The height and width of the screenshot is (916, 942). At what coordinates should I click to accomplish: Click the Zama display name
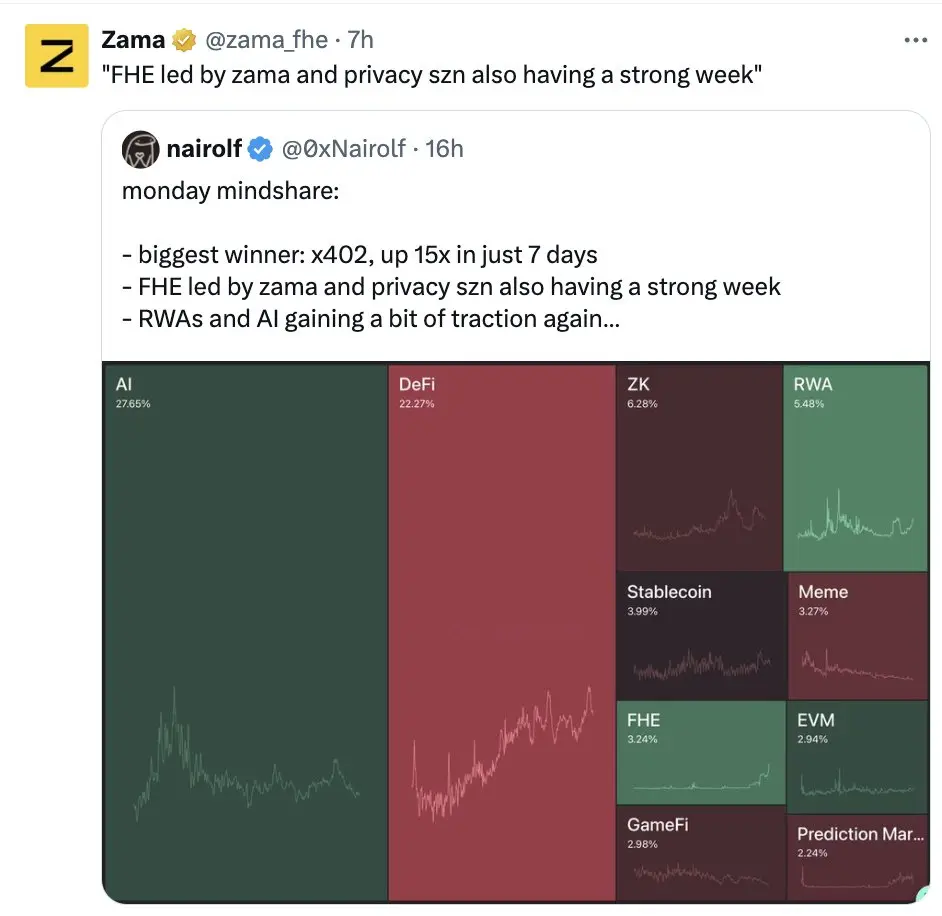(133, 40)
